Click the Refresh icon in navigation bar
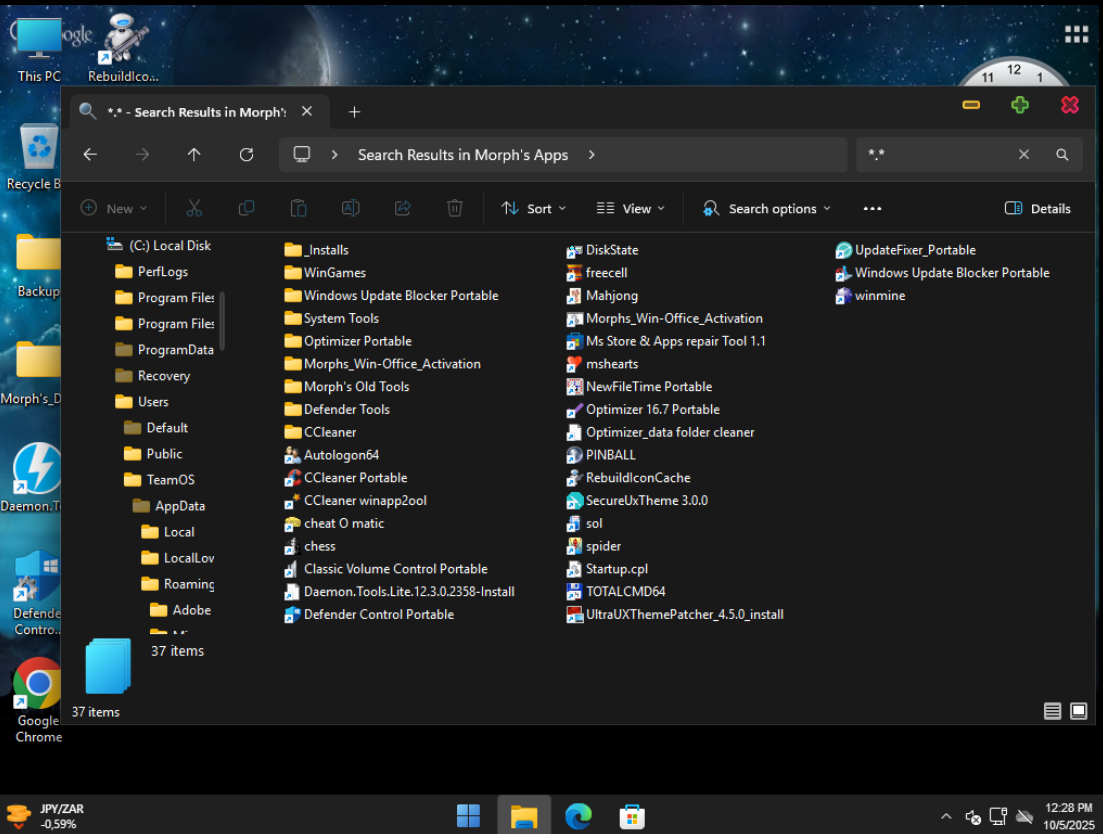The width and height of the screenshot is (1103, 834). [246, 155]
